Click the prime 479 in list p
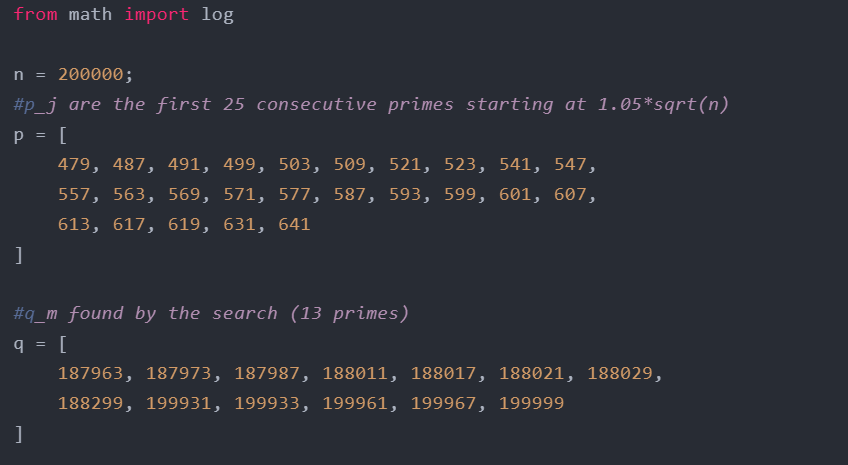Screen dimensions: 848x465 coord(74,165)
